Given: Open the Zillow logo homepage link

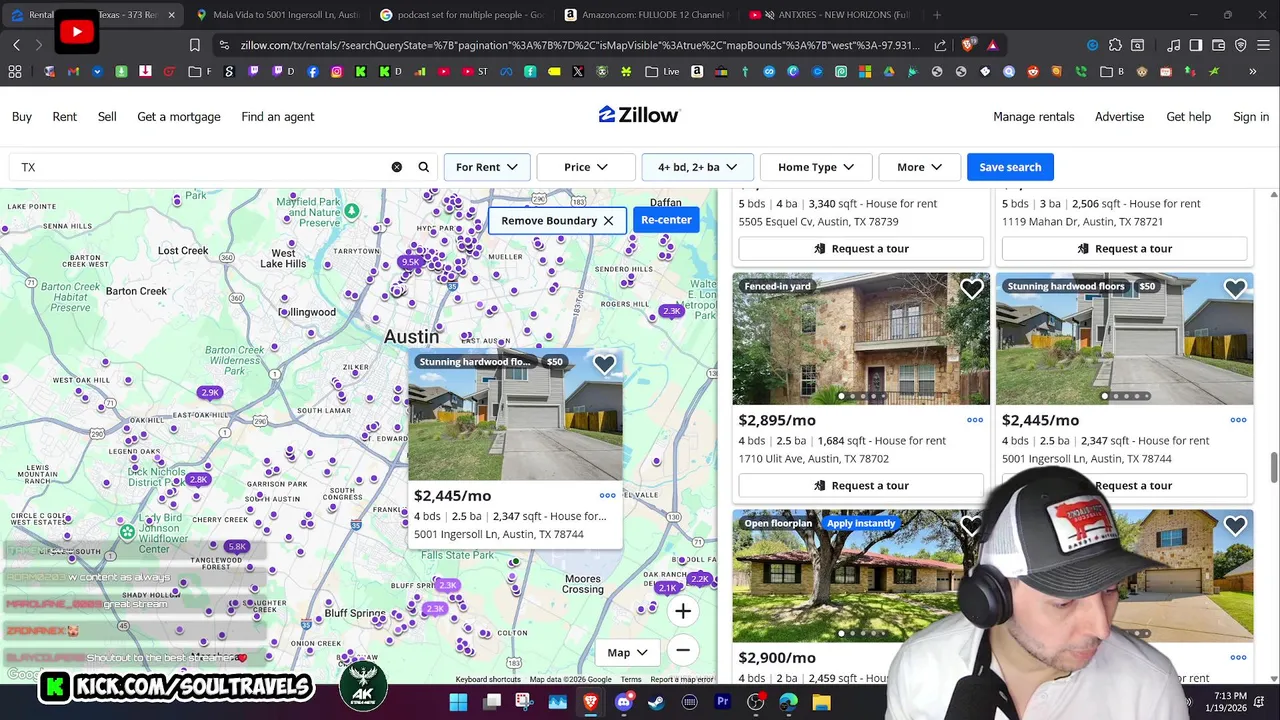Looking at the screenshot, I should 640,115.
